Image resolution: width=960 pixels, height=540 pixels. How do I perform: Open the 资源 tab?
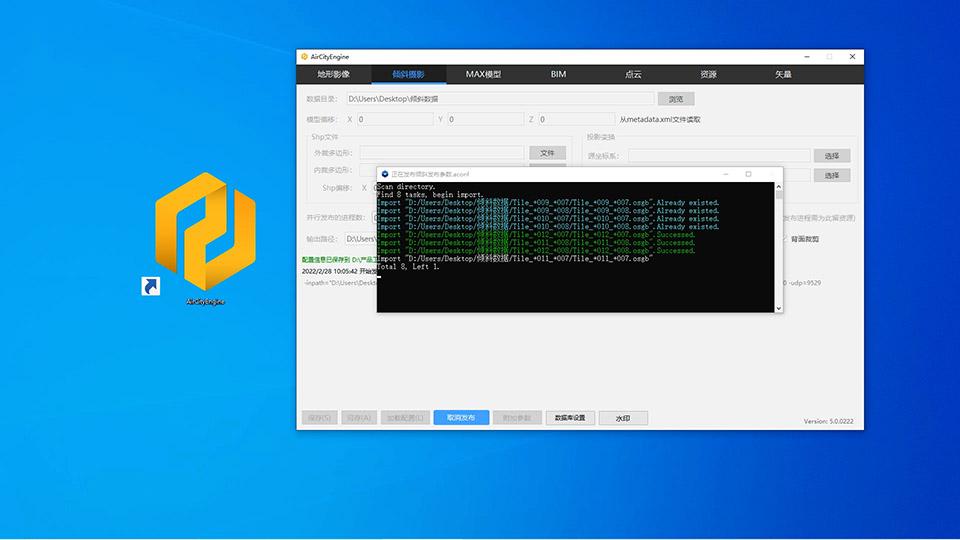(x=708, y=74)
